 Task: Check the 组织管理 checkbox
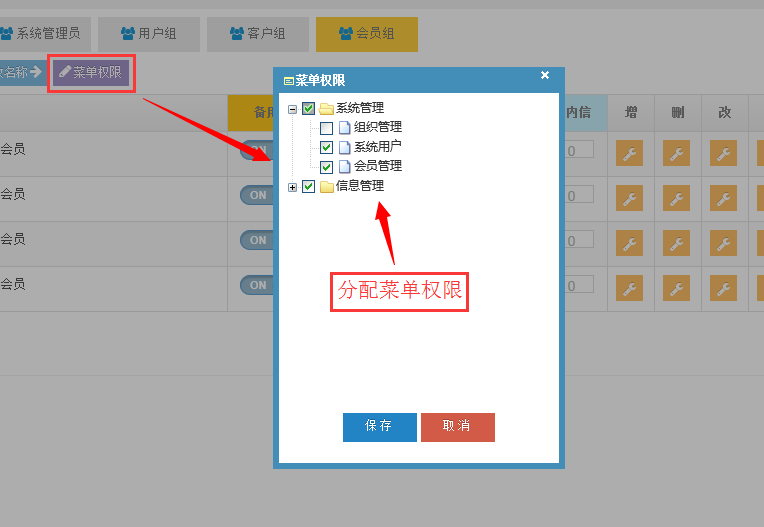point(326,128)
